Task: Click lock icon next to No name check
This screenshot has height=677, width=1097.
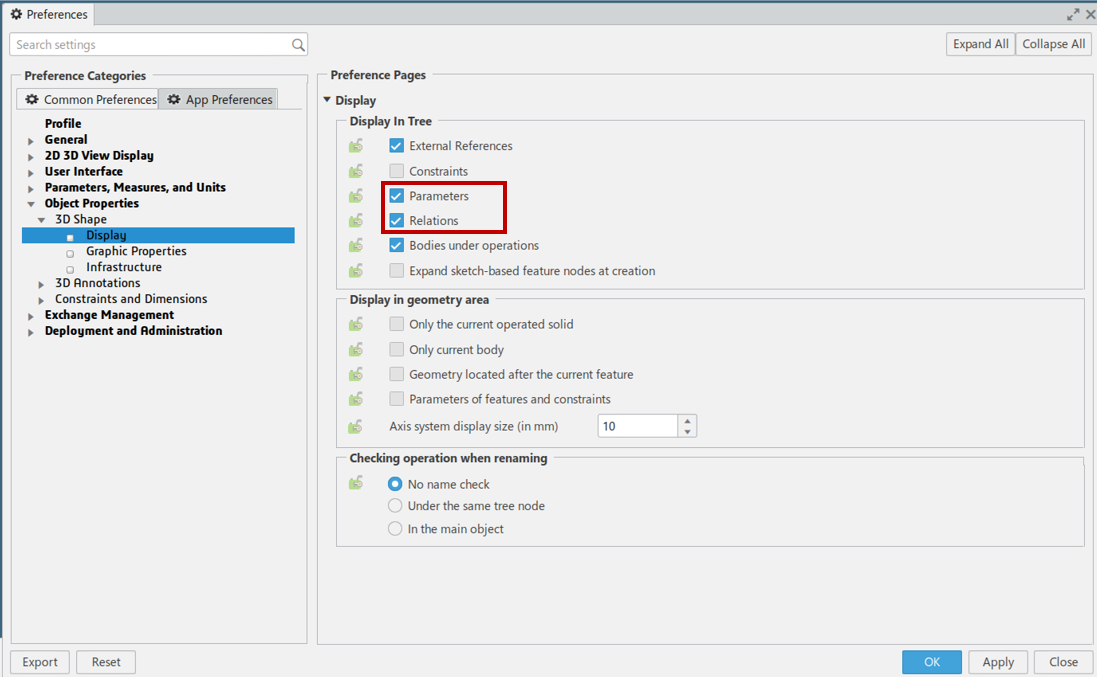Action: pyautogui.click(x=355, y=484)
